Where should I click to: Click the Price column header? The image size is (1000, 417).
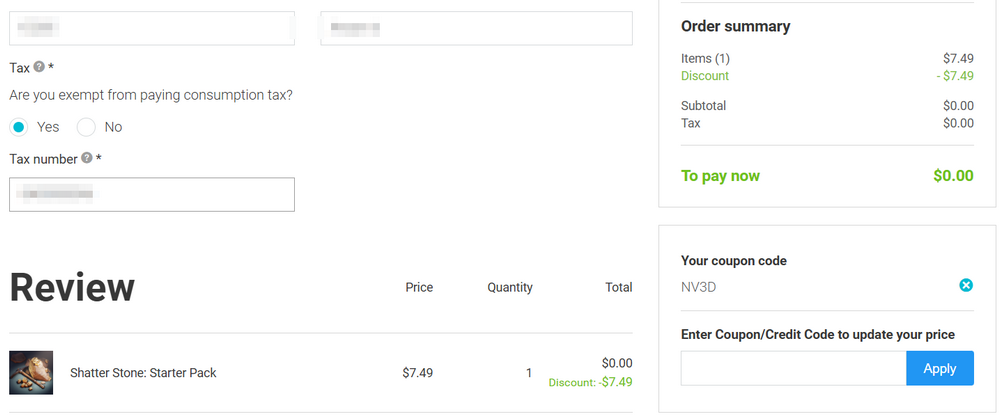[x=419, y=287]
